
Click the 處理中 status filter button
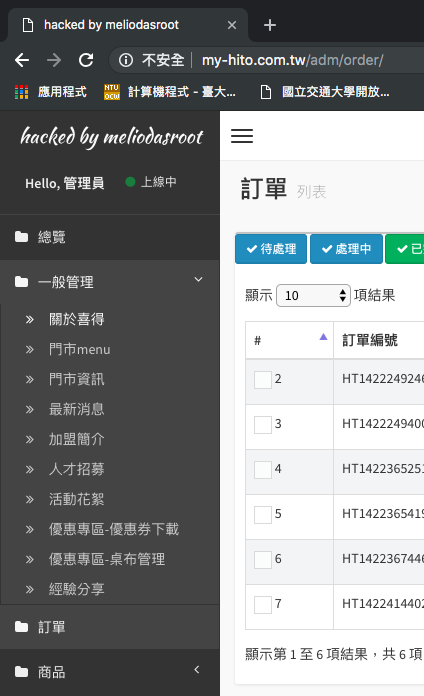(346, 249)
